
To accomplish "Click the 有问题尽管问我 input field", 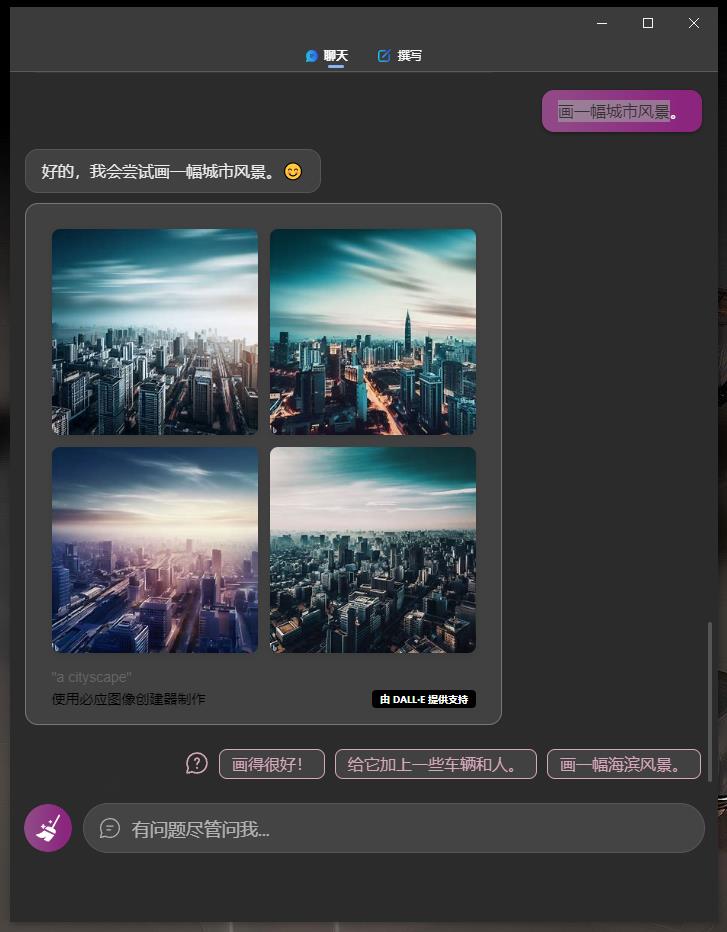I will coord(394,828).
